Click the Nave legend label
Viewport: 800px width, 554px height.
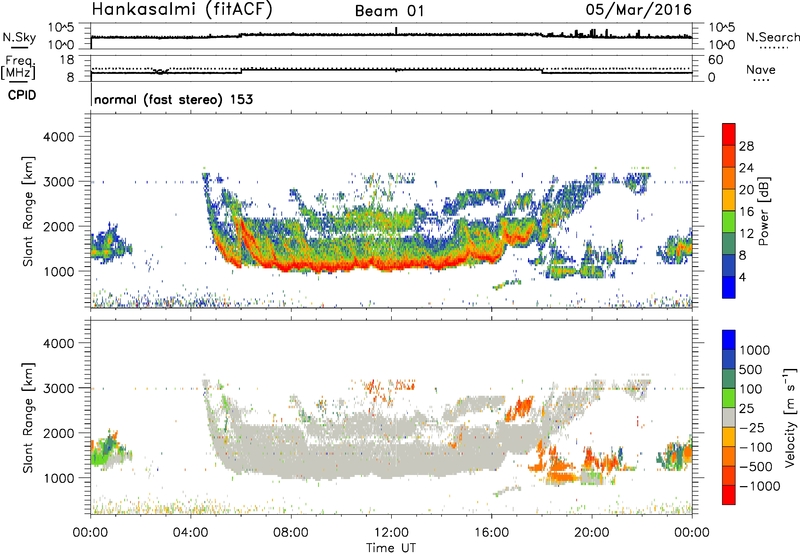click(761, 69)
